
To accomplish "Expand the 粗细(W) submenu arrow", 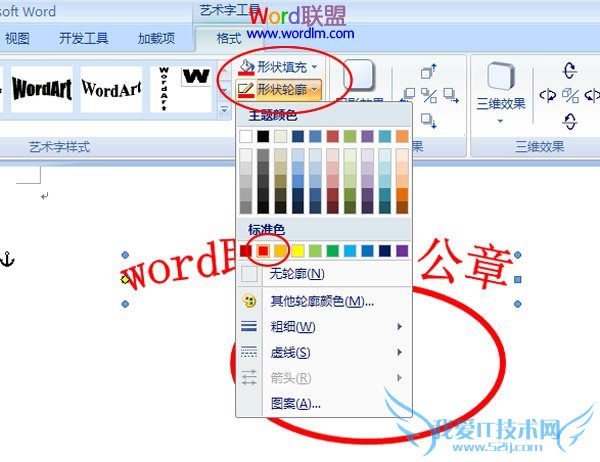I will tap(399, 327).
